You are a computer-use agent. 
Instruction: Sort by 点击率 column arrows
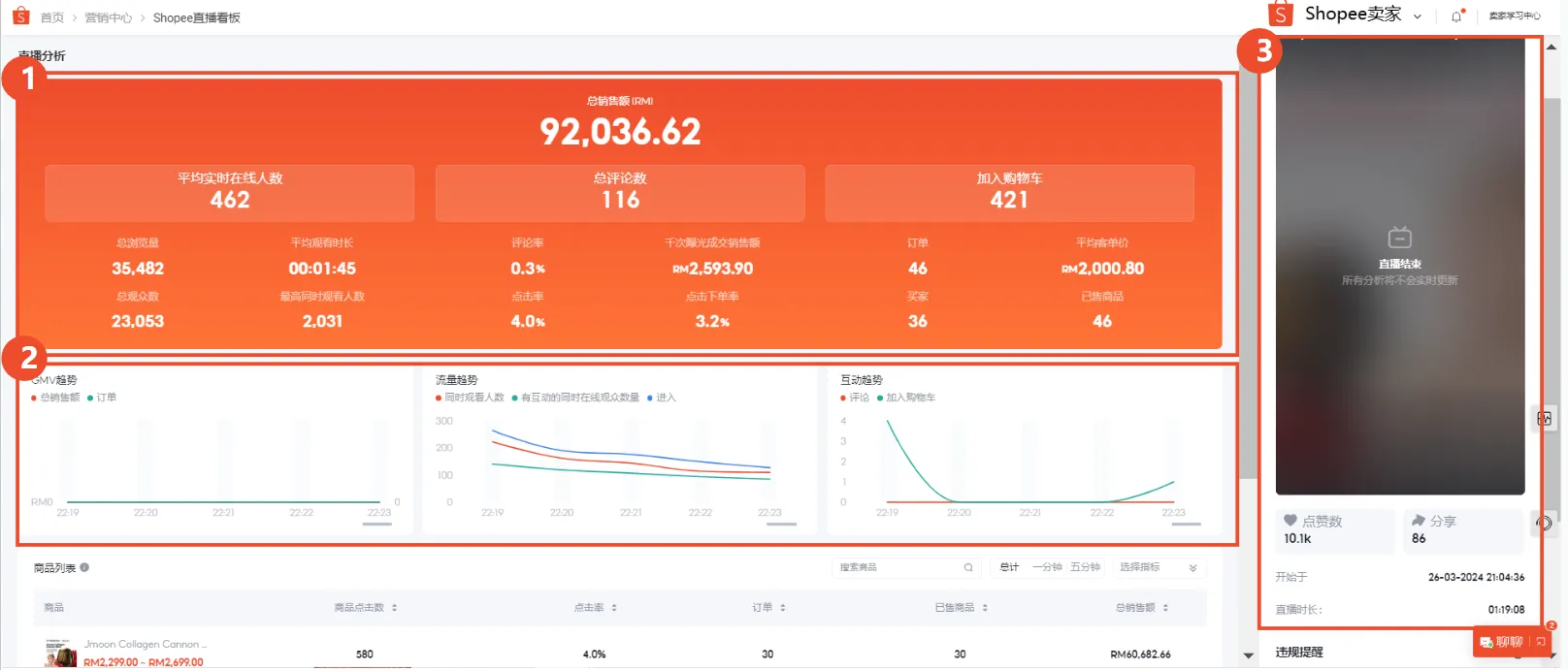[x=614, y=608]
